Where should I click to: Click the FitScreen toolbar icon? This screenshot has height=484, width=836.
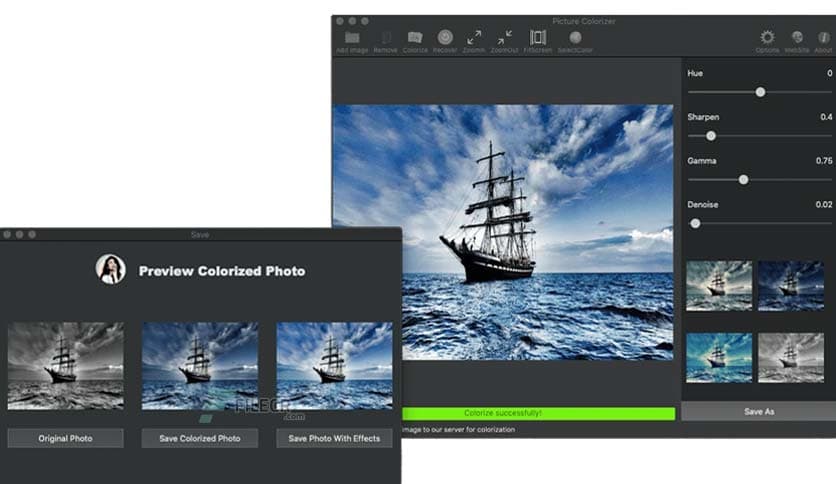pos(537,37)
